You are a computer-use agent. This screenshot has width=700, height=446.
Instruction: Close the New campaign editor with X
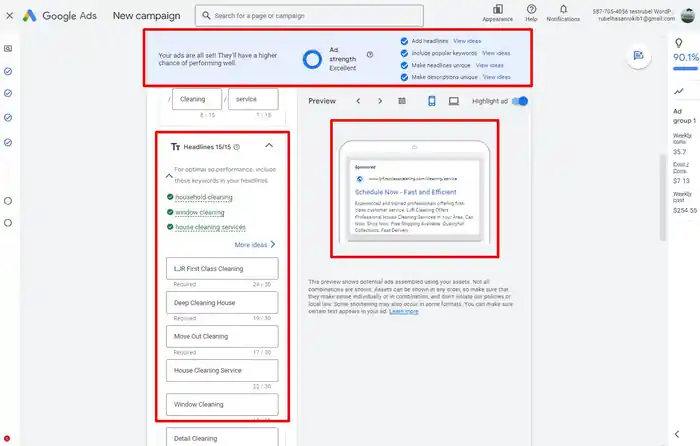click(x=9, y=16)
